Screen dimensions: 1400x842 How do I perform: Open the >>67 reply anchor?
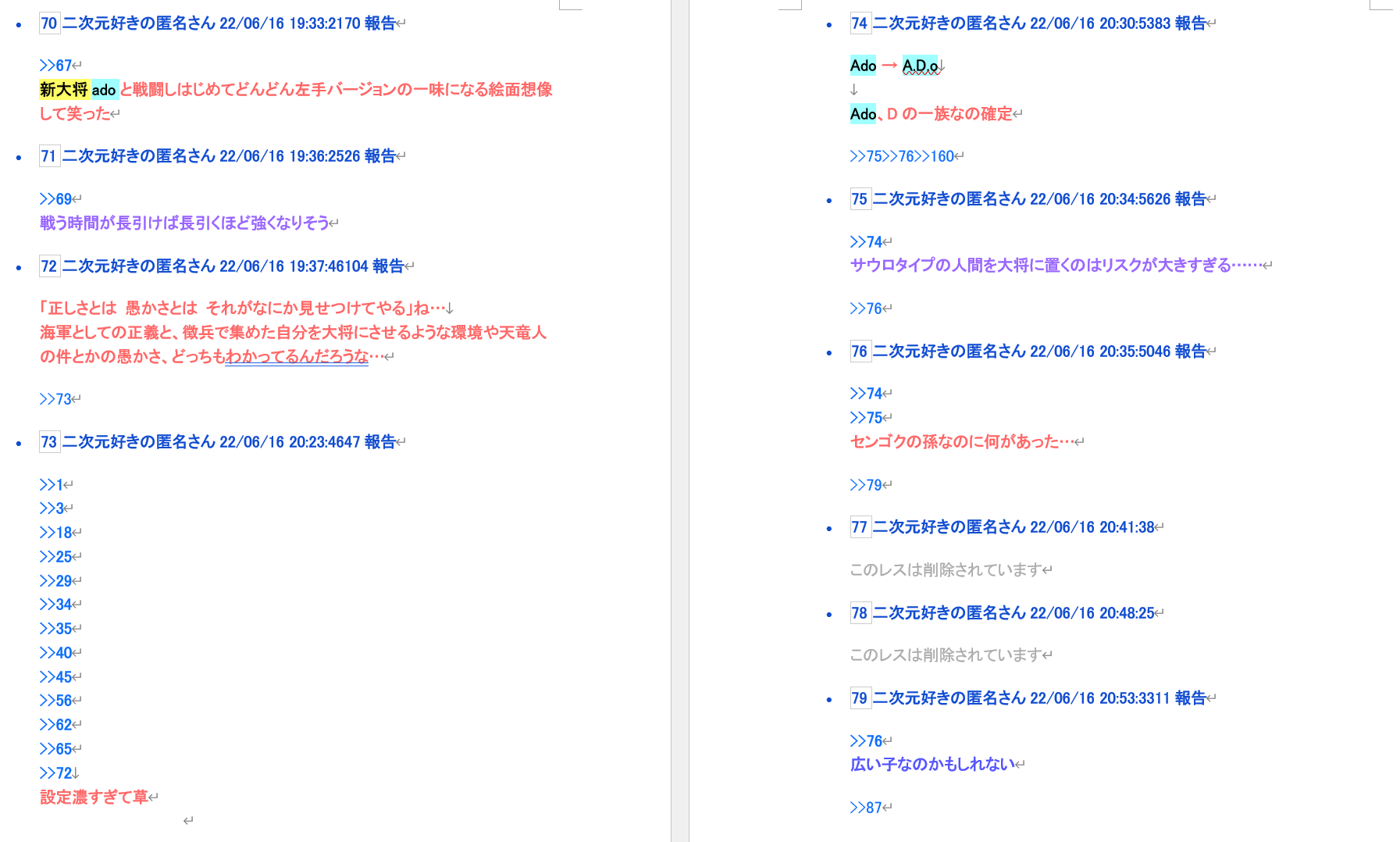point(55,66)
